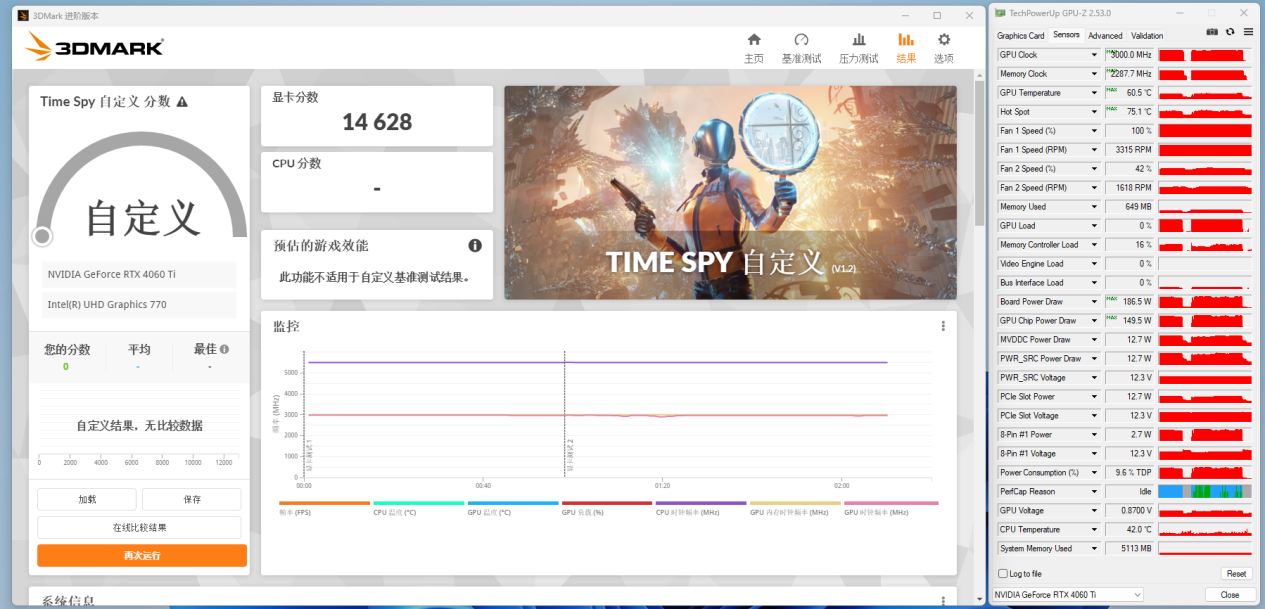Switch to the Graphics Card tab
The width and height of the screenshot is (1265, 609).
[1020, 35]
